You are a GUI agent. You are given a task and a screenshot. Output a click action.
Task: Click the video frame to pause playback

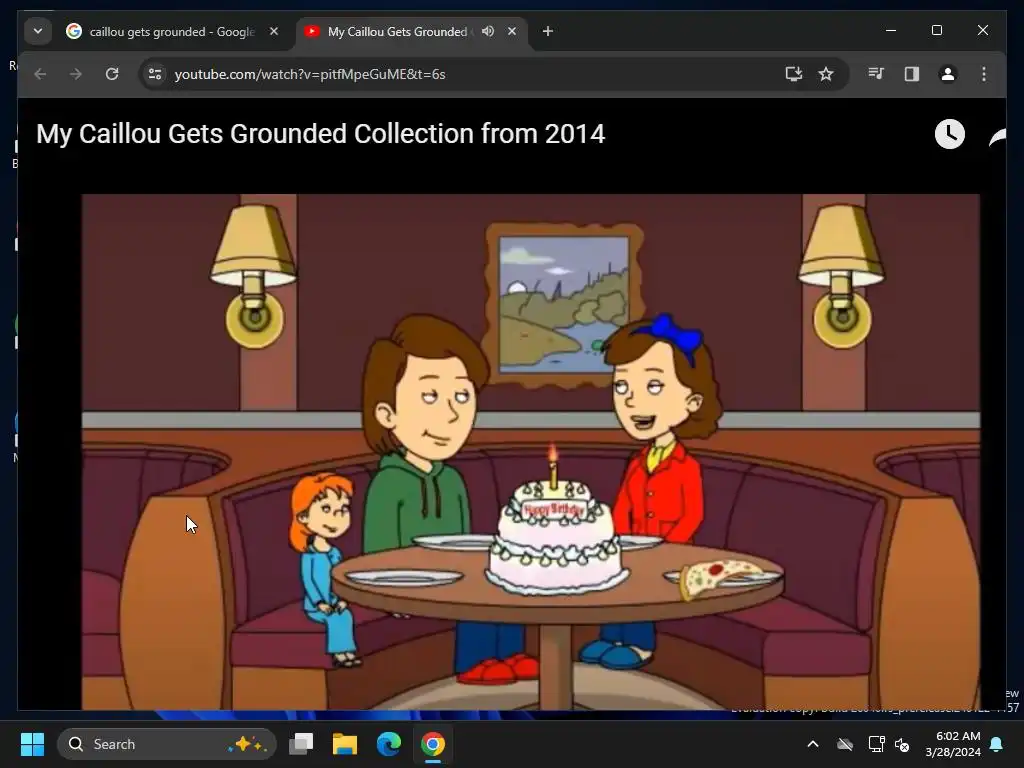pyautogui.click(x=530, y=451)
